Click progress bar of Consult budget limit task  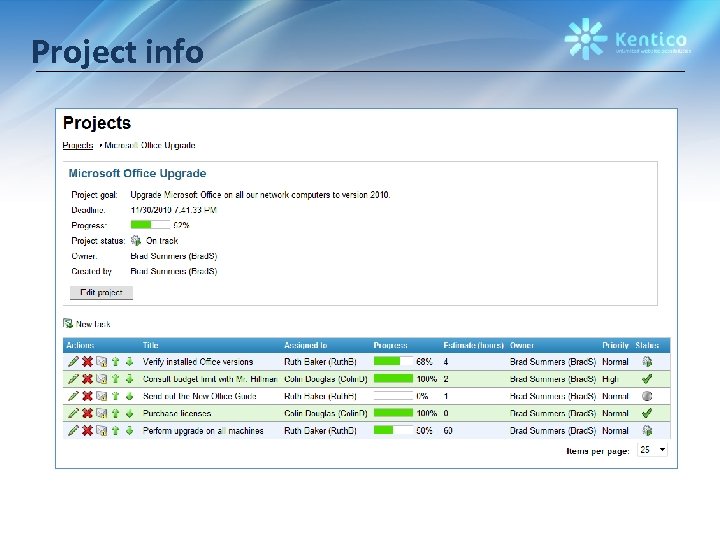tap(393, 378)
